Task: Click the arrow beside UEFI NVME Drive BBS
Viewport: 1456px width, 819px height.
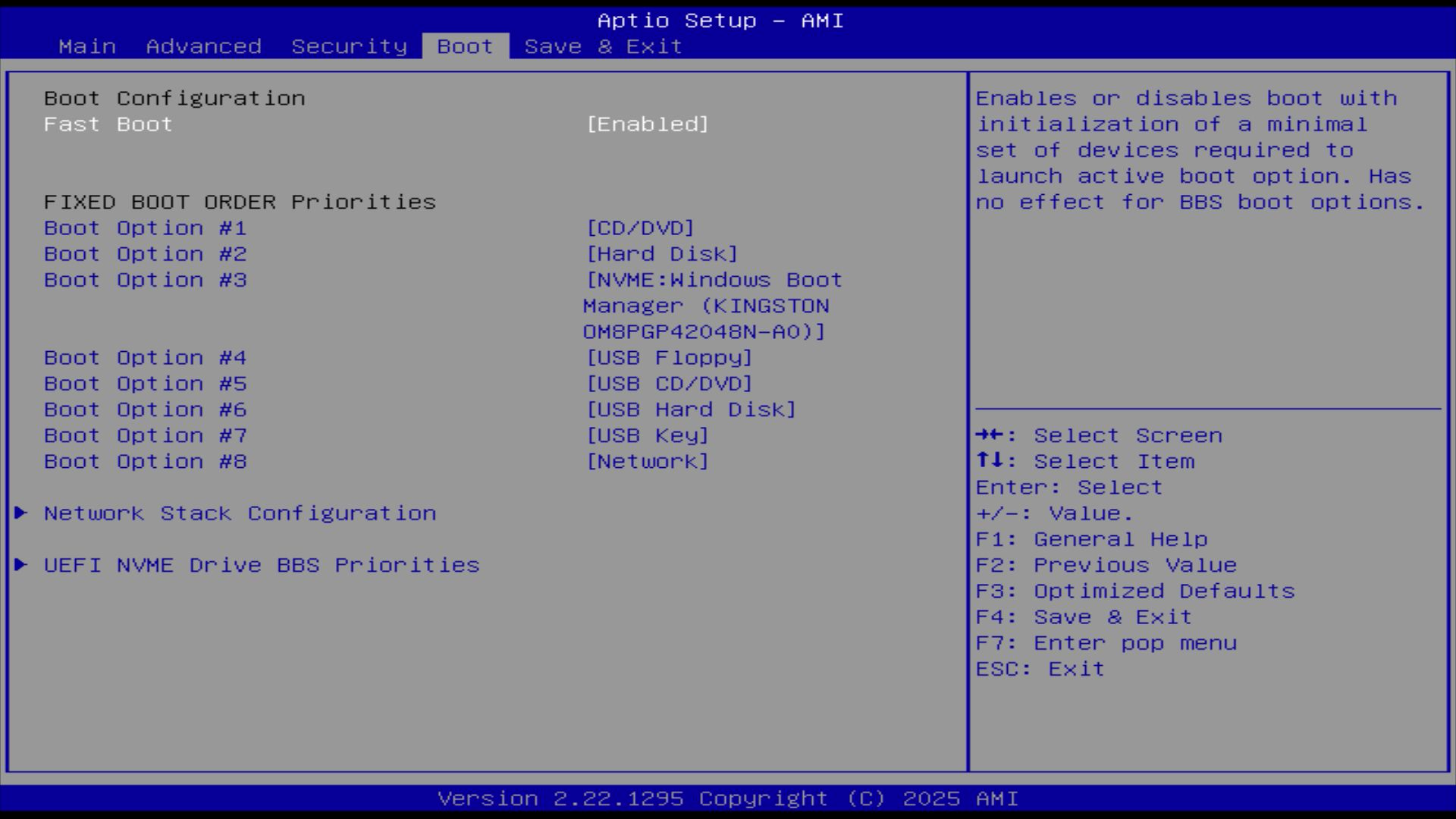Action: coord(21,565)
